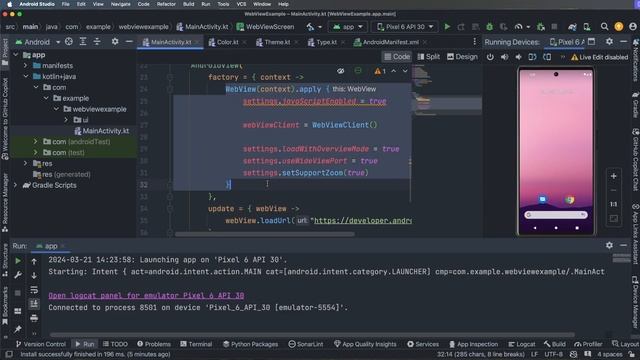Rerun app in Run panel
The width and height of the screenshot is (640, 360).
click(18, 260)
